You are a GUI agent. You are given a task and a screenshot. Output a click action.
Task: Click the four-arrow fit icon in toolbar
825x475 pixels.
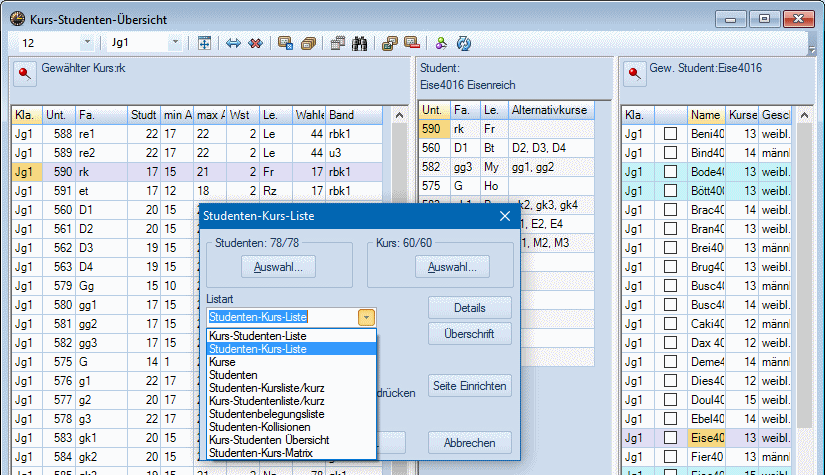(204, 43)
